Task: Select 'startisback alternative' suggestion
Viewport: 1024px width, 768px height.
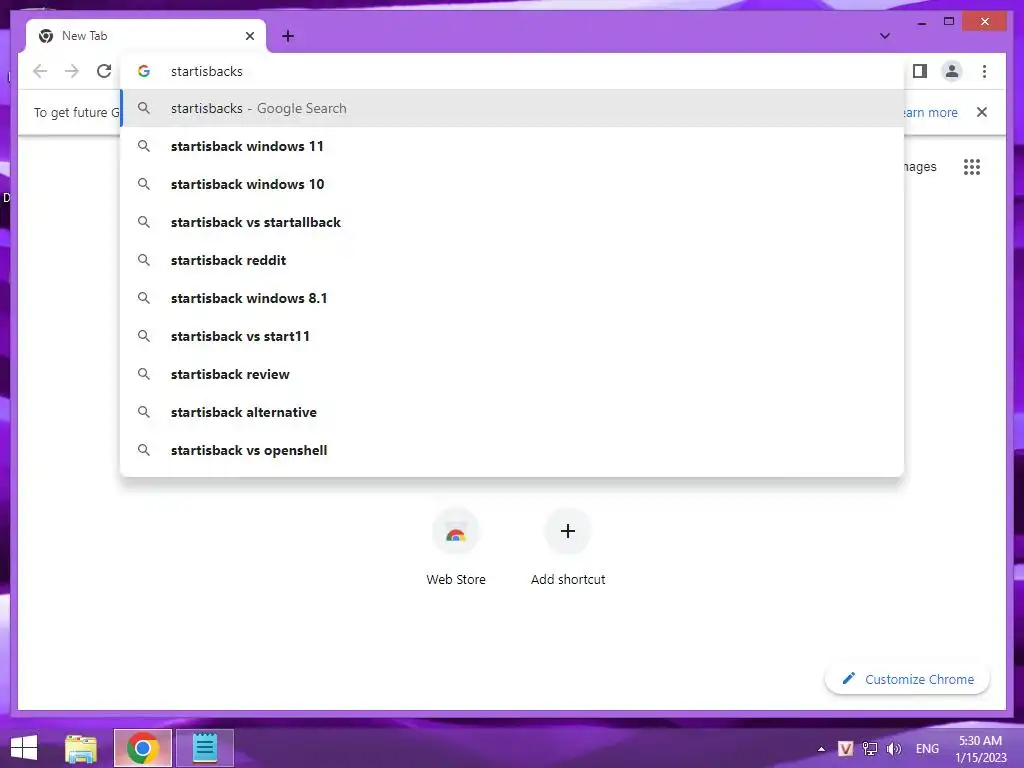Action: coord(513,412)
